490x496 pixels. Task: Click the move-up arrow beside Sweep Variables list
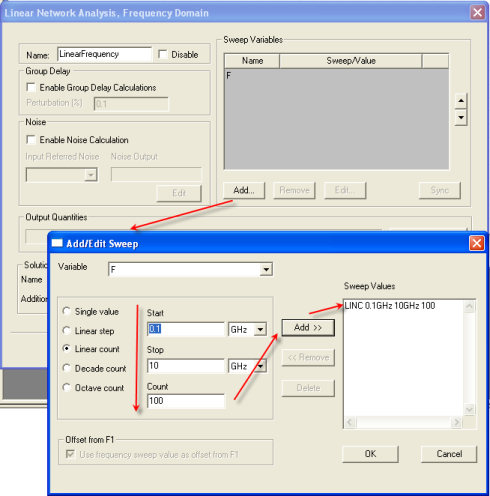[x=461, y=101]
